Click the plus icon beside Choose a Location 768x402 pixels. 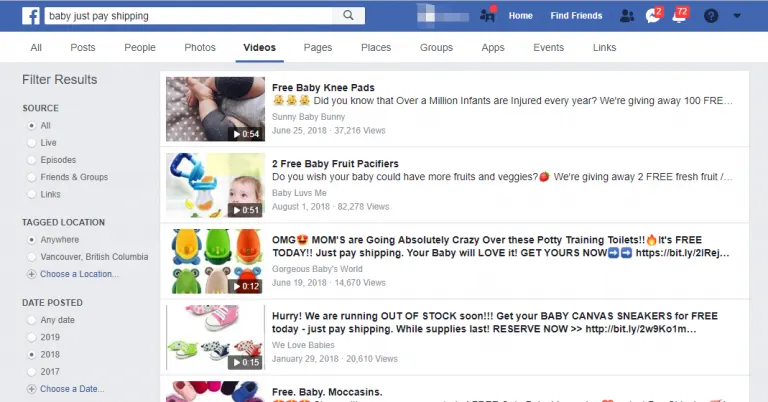[x=32, y=274]
